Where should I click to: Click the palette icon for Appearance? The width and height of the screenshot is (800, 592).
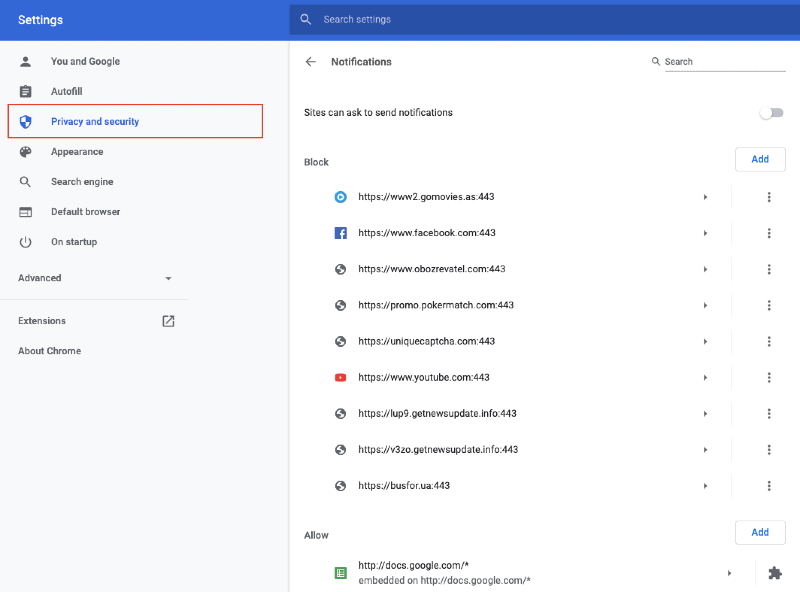click(x=26, y=152)
